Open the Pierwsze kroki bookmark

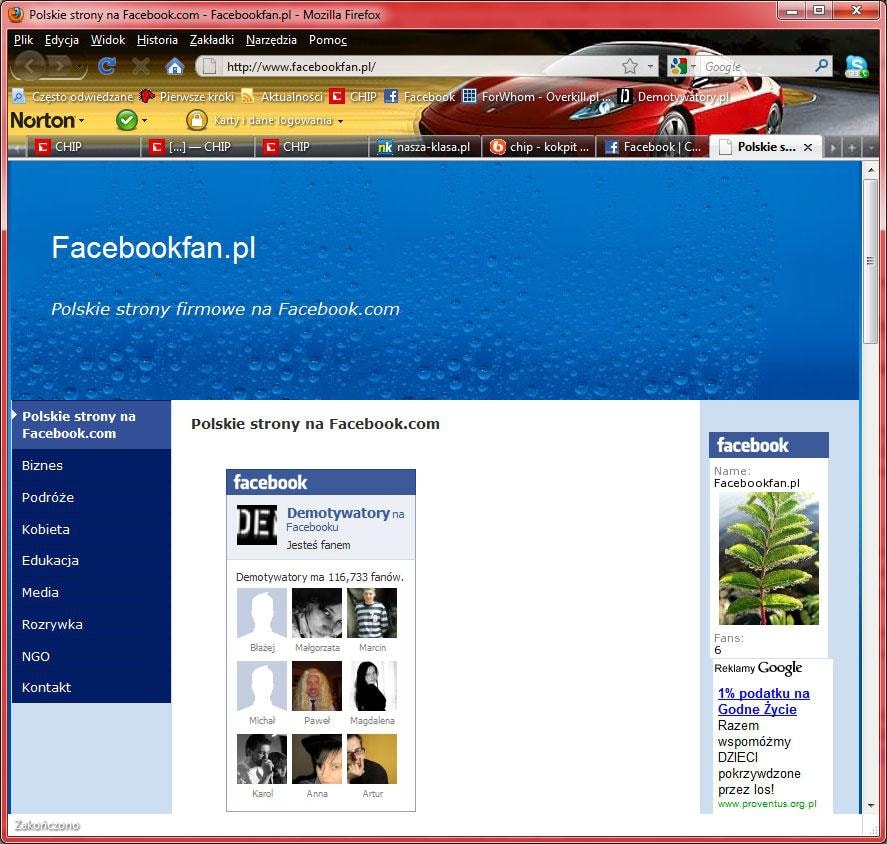(187, 97)
